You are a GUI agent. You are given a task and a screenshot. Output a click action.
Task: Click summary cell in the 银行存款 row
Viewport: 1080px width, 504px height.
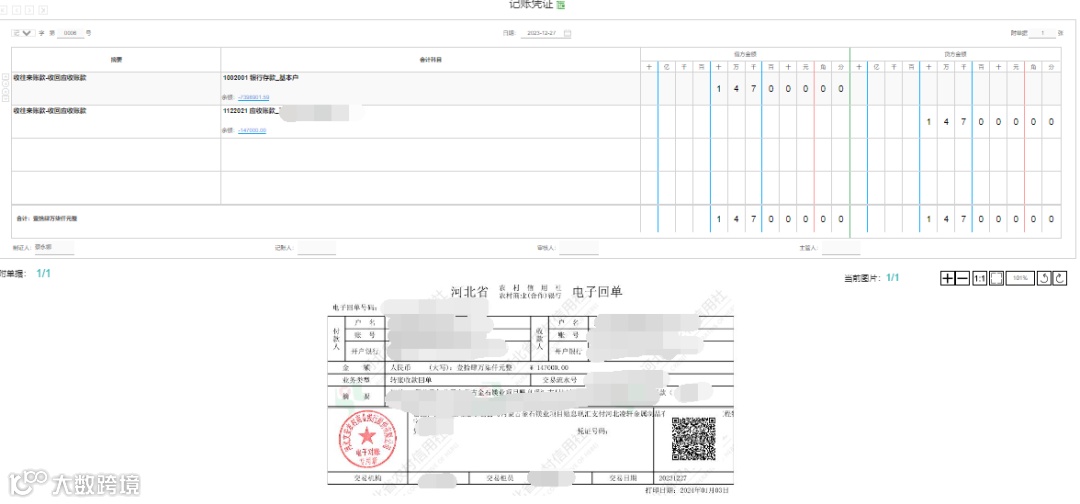[x=116, y=88]
